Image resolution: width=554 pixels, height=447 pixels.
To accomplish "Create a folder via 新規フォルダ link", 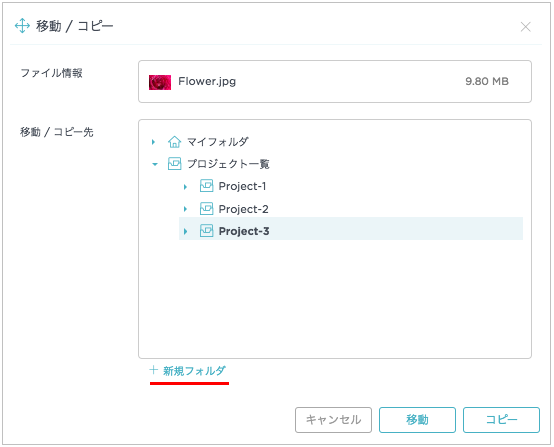I will pos(194,371).
